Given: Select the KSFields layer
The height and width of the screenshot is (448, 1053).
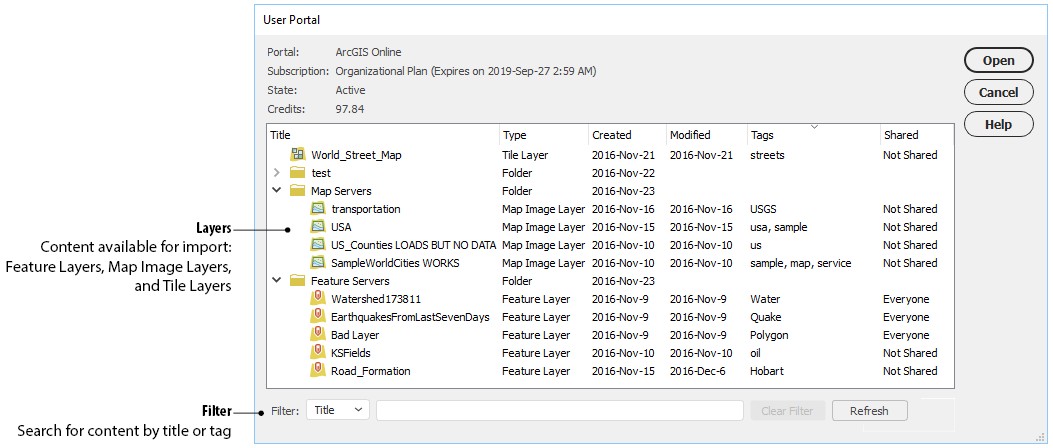Looking at the screenshot, I should click(x=351, y=353).
